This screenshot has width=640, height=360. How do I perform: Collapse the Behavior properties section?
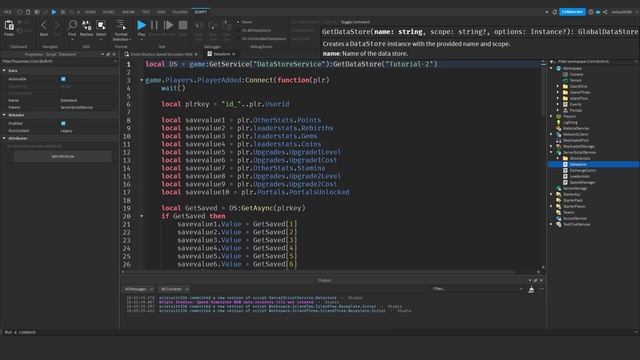4,115
